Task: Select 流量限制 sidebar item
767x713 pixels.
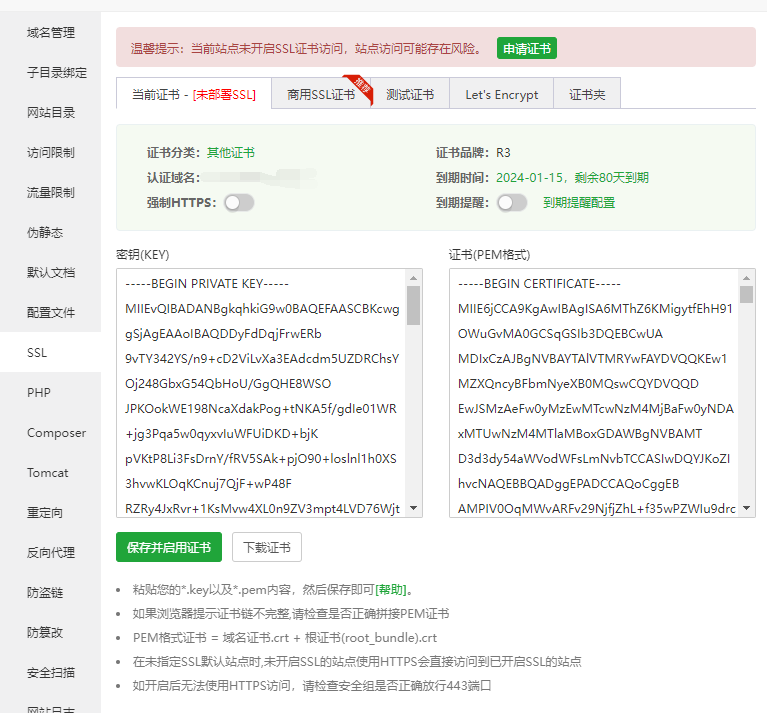Action: 50,193
